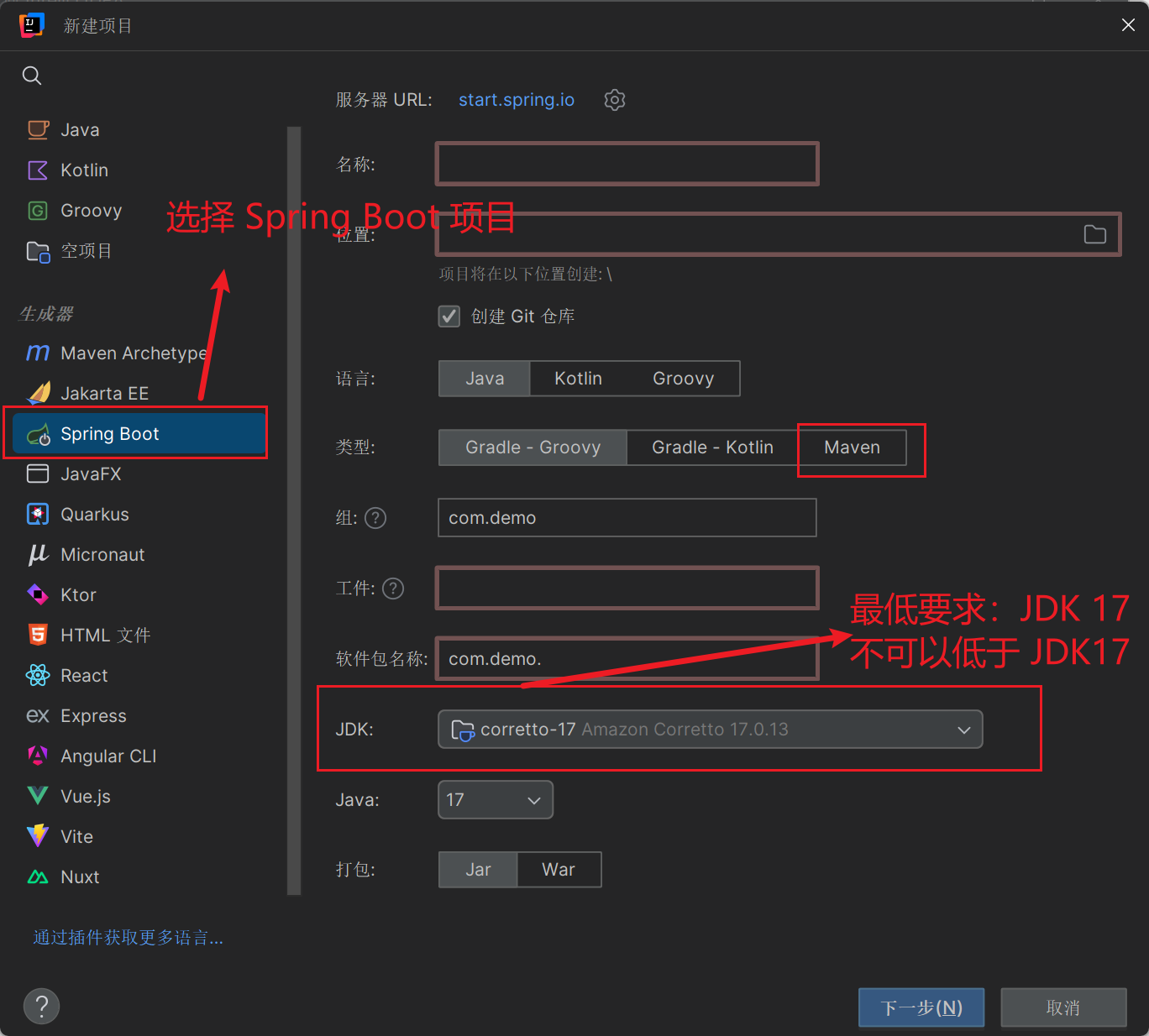
Task: Set packaging to War
Action: coord(559,870)
